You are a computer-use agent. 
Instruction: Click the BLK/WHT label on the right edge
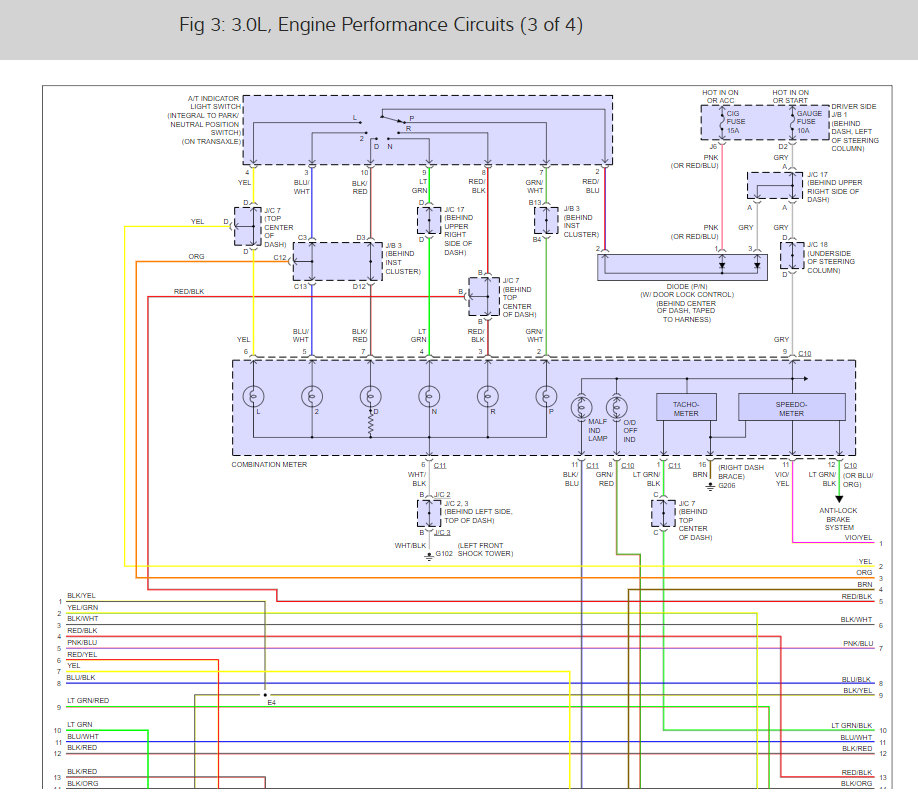(856, 619)
